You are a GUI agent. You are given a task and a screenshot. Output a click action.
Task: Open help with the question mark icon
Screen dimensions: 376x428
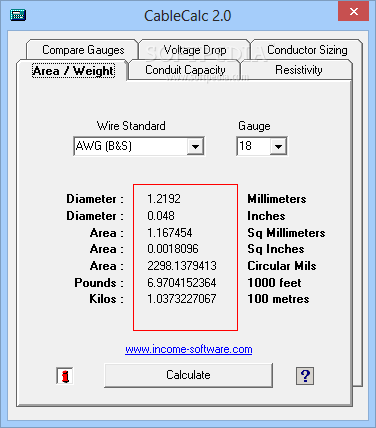tap(305, 376)
